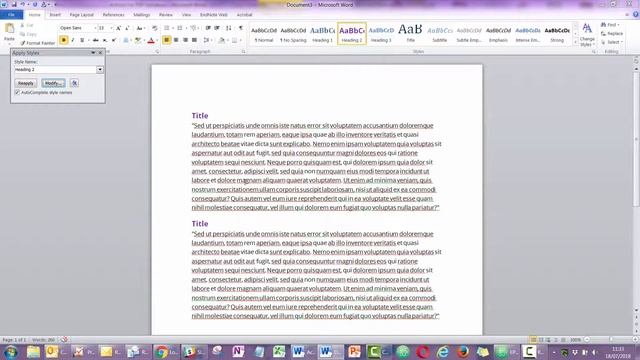Toggle Subscript formatting

pyautogui.click(x=105, y=40)
